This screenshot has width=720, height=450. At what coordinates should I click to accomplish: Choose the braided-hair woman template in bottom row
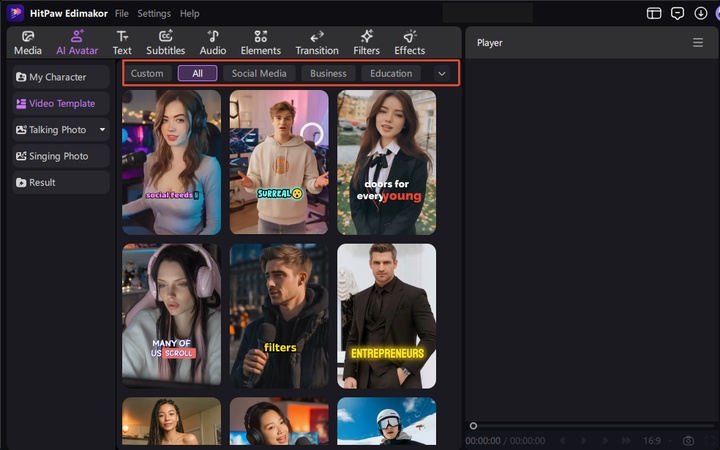coord(171,421)
